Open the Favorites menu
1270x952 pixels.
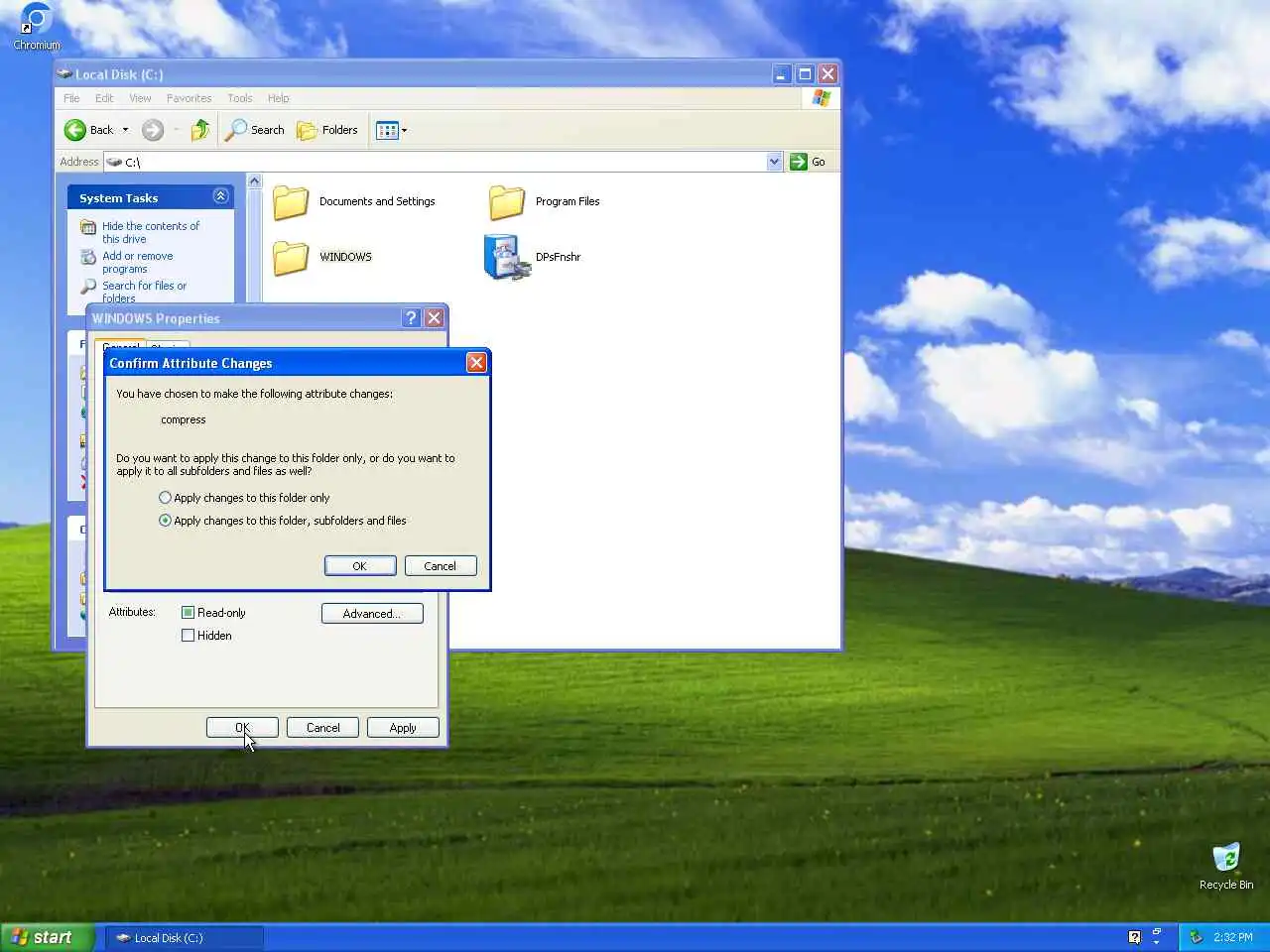point(189,98)
